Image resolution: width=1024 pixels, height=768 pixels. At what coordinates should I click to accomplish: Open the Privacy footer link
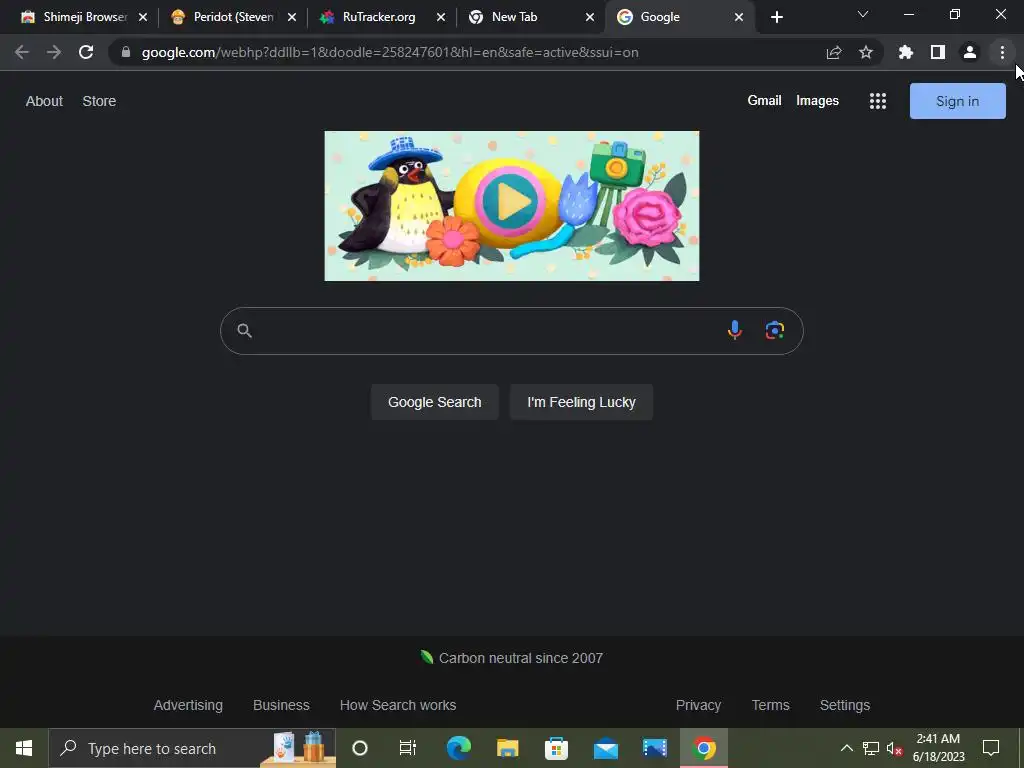[x=698, y=705]
